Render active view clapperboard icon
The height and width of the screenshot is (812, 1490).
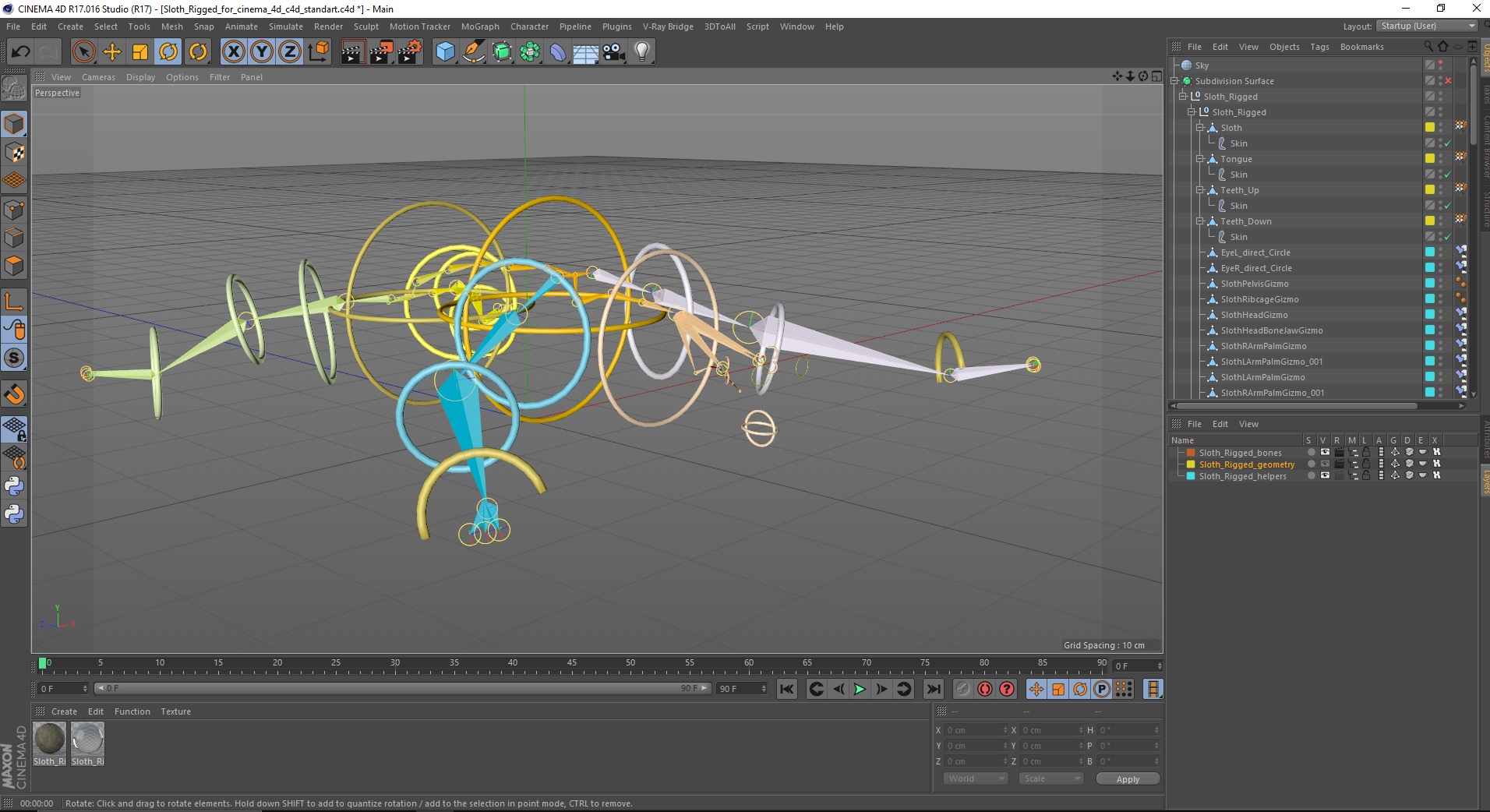pos(352,52)
